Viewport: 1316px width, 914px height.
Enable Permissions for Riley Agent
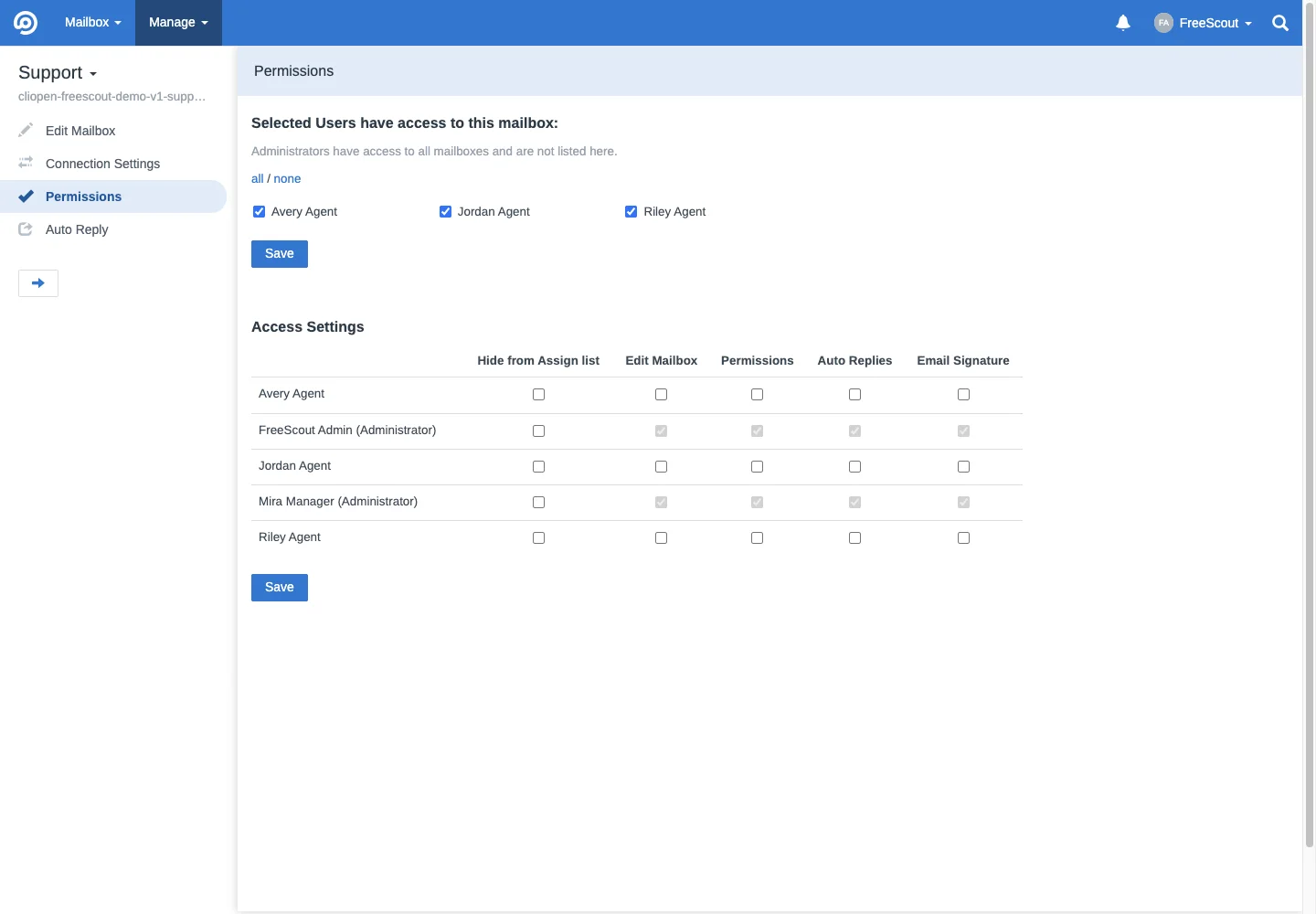click(757, 538)
